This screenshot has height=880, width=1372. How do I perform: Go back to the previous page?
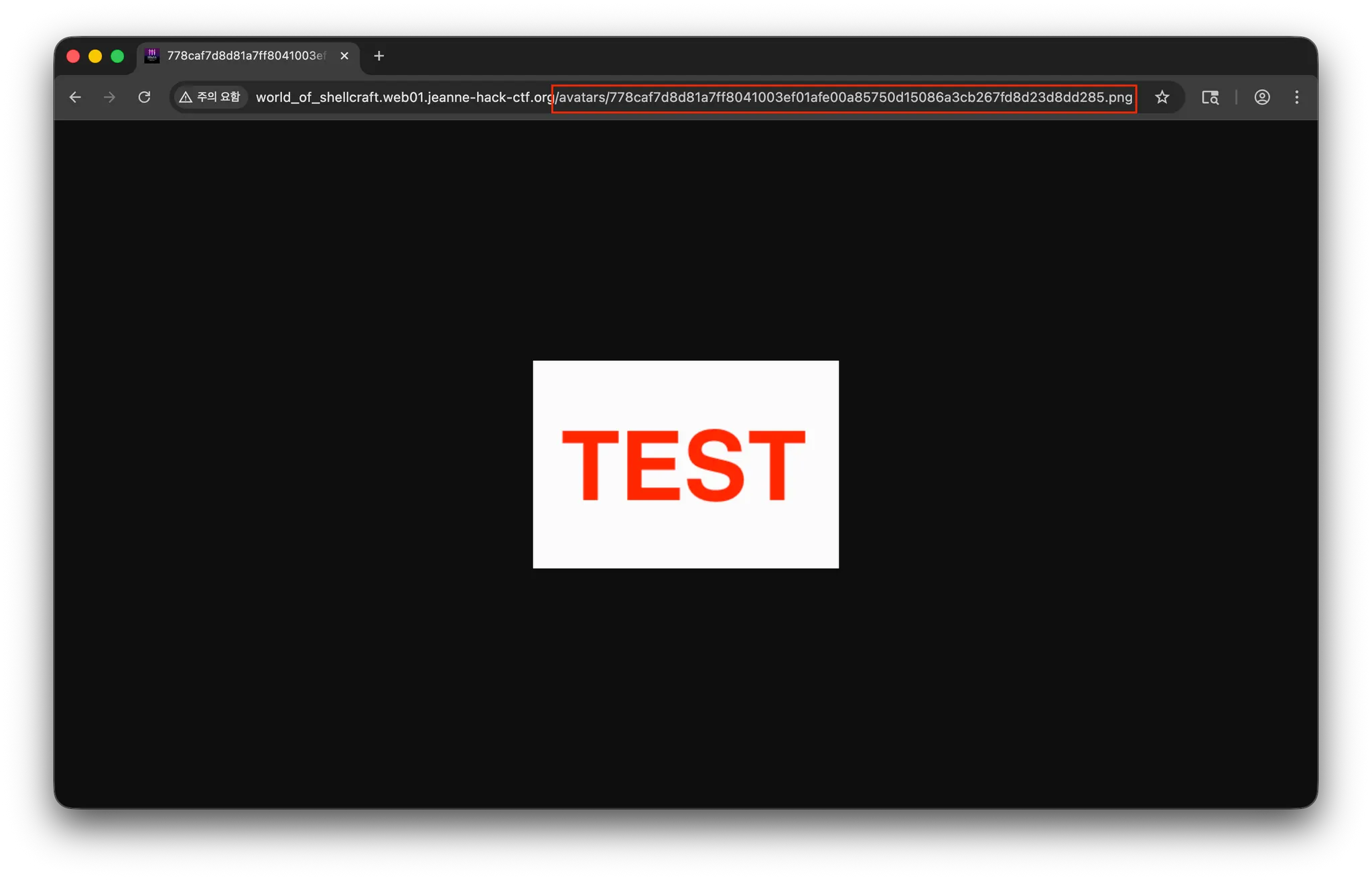[x=75, y=97]
